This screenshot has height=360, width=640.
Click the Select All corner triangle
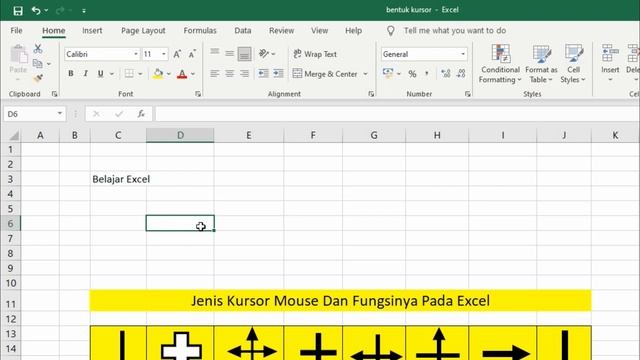pos(13,135)
